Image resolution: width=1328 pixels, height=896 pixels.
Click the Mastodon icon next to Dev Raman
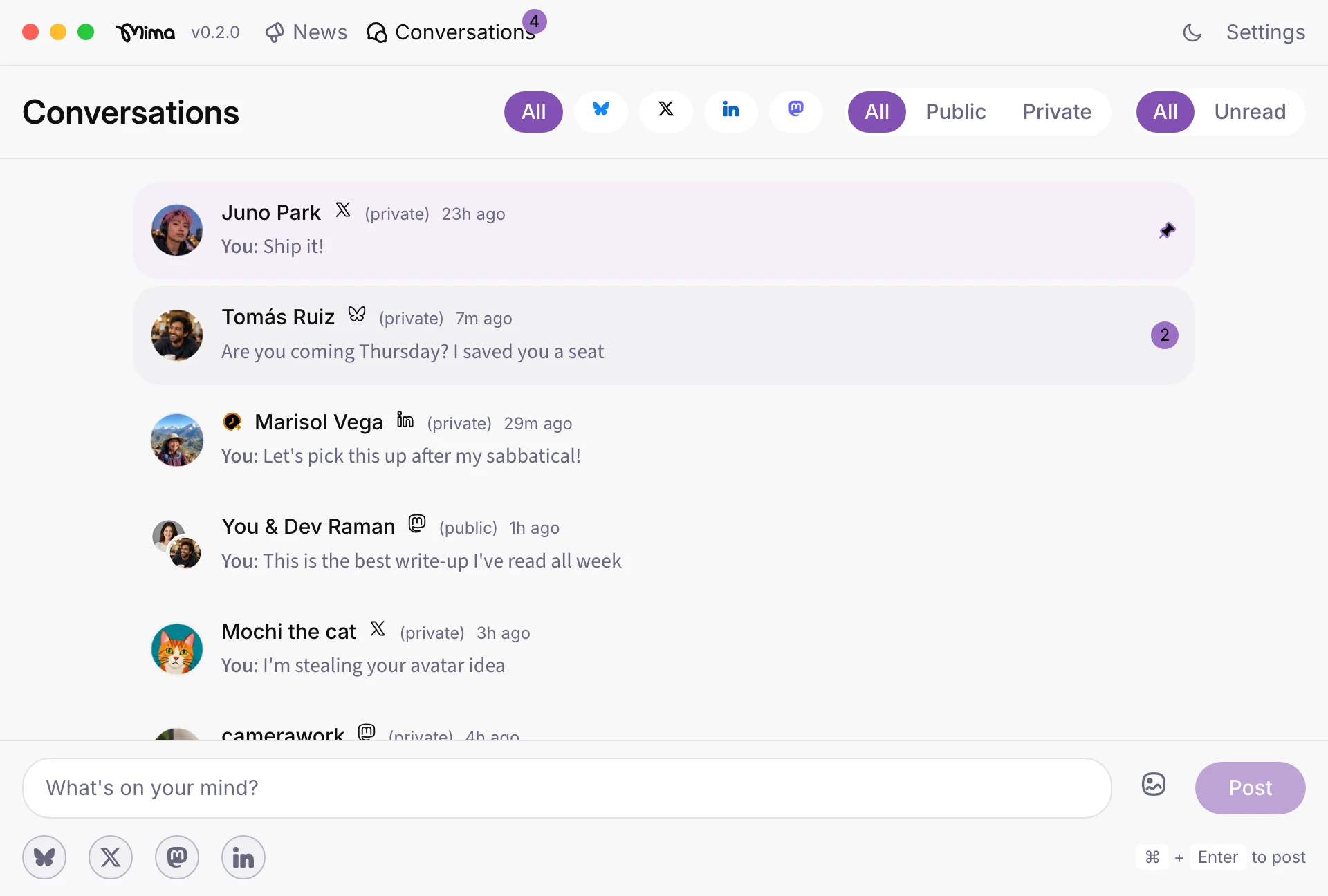pyautogui.click(x=417, y=524)
